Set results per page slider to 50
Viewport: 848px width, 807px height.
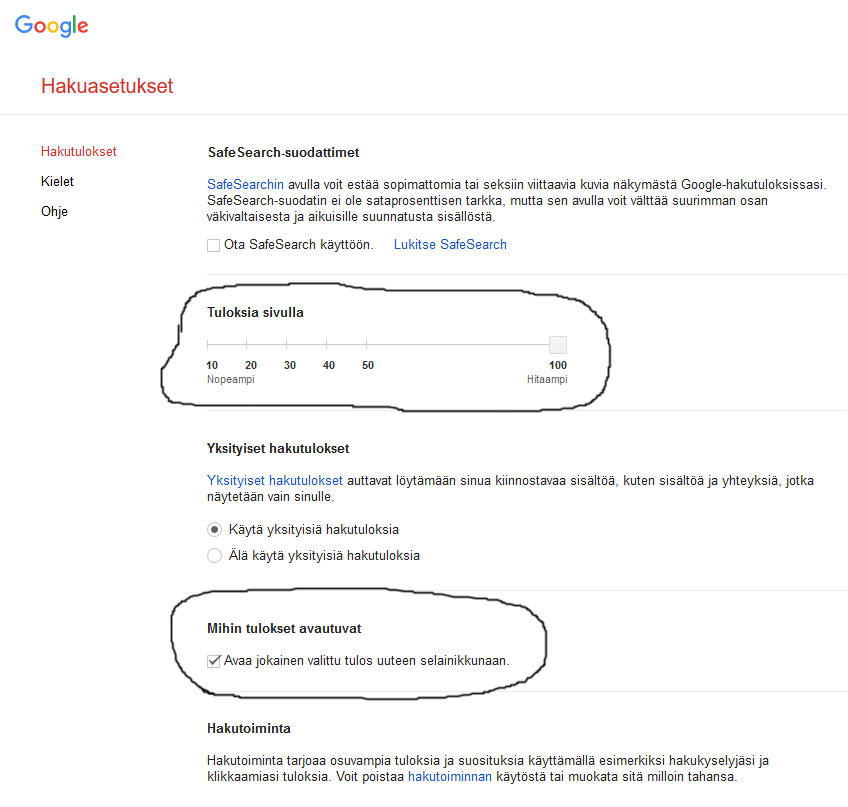[x=367, y=345]
